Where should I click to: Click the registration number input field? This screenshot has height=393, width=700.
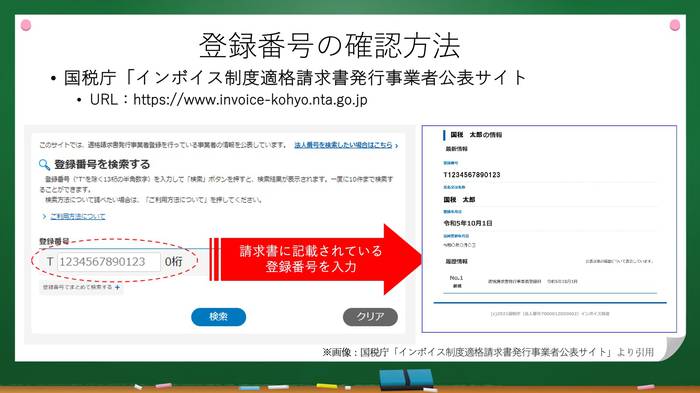click(109, 262)
